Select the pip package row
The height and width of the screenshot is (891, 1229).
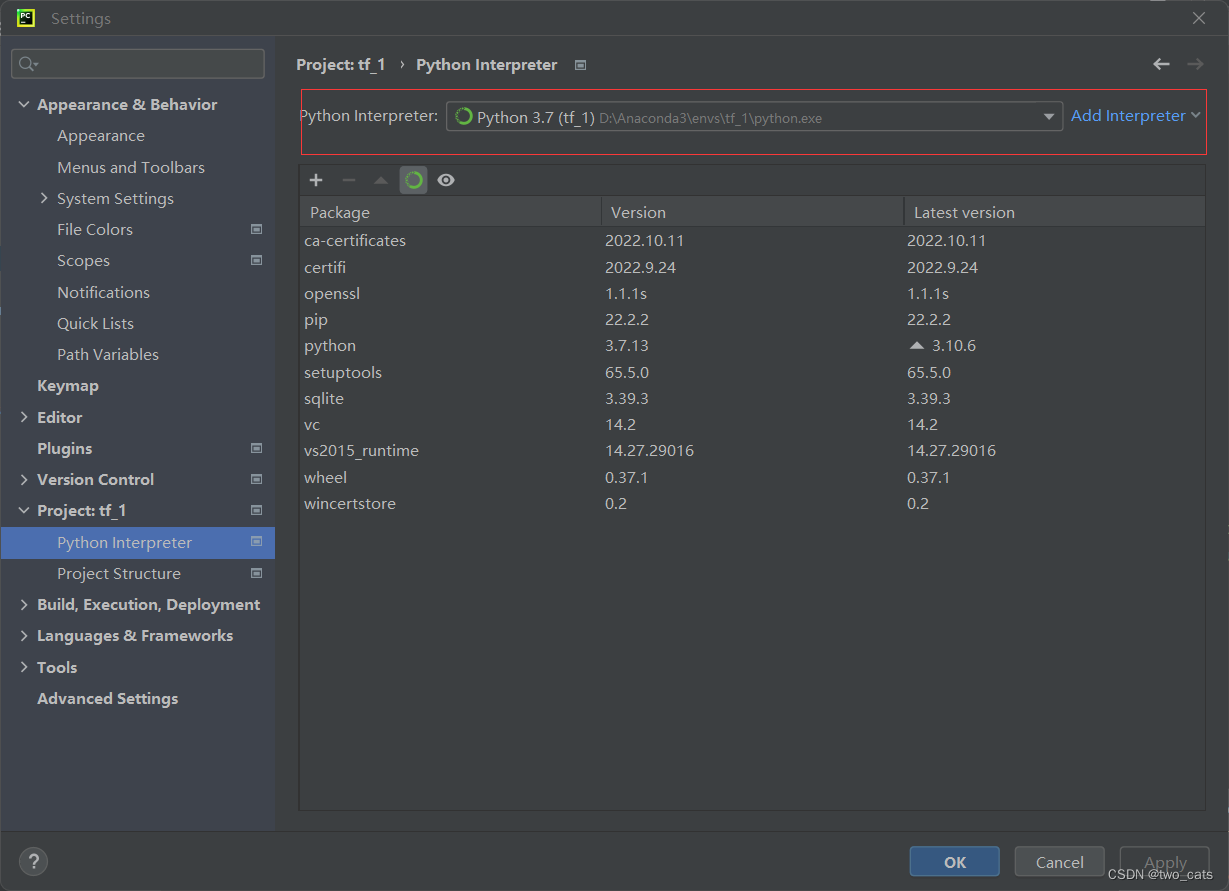pos(752,319)
